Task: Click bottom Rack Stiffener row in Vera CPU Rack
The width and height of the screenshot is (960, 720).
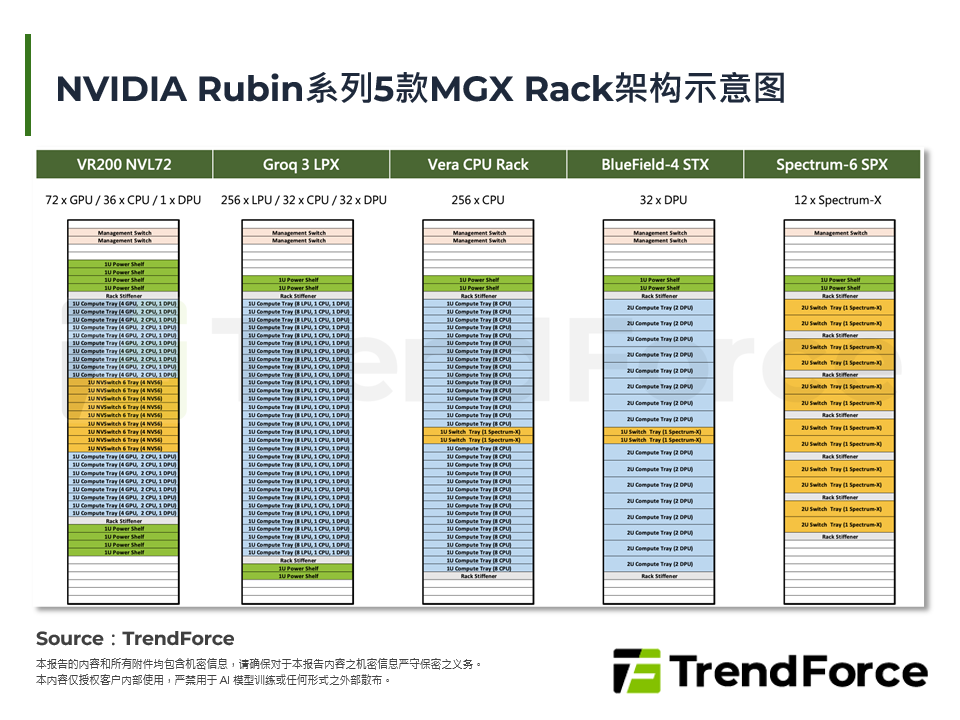Action: pyautogui.click(x=479, y=576)
